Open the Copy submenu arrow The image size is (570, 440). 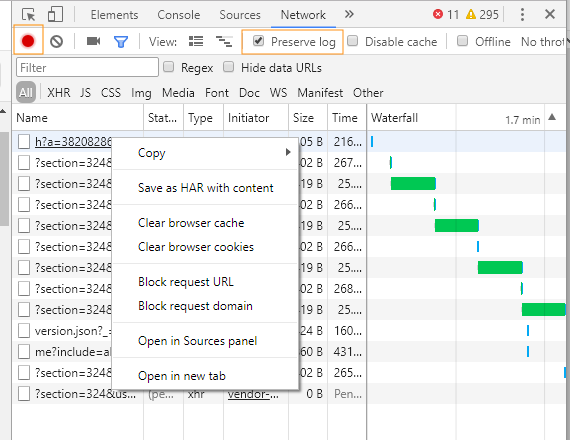(x=288, y=152)
